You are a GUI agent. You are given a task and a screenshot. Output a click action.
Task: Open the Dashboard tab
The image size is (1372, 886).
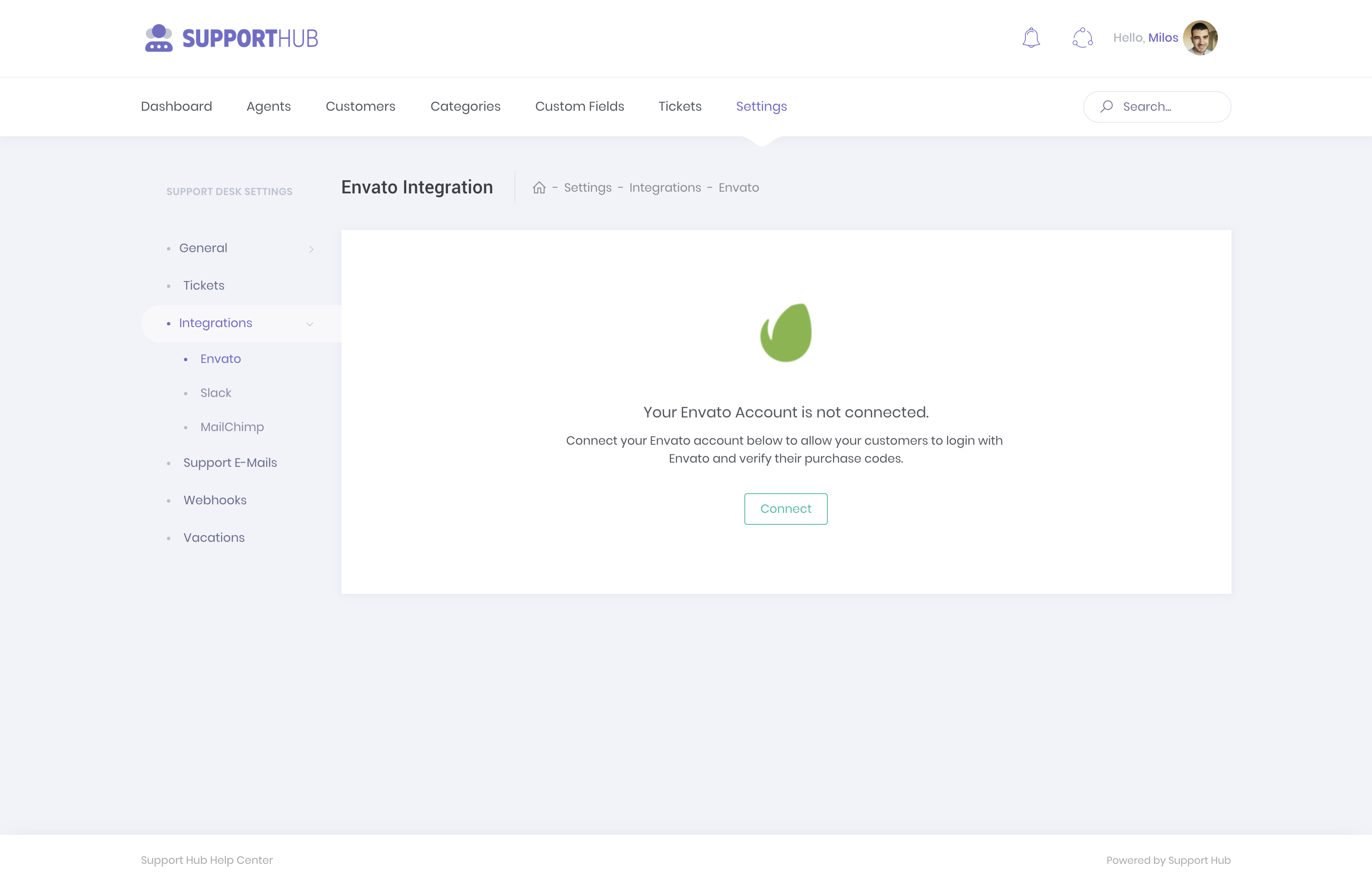pyautogui.click(x=177, y=106)
